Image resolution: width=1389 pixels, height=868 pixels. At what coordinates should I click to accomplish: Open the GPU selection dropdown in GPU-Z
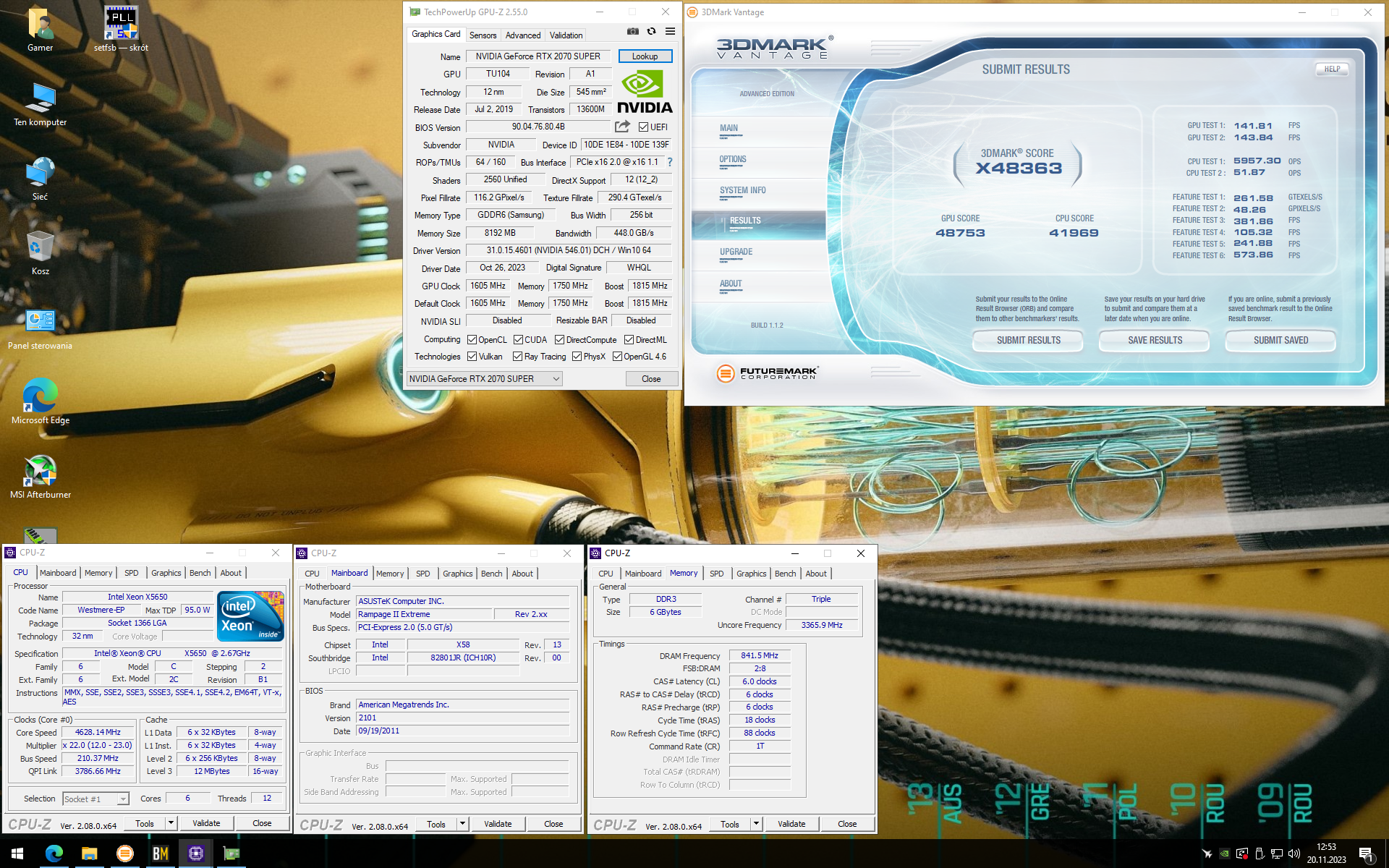coord(485,379)
